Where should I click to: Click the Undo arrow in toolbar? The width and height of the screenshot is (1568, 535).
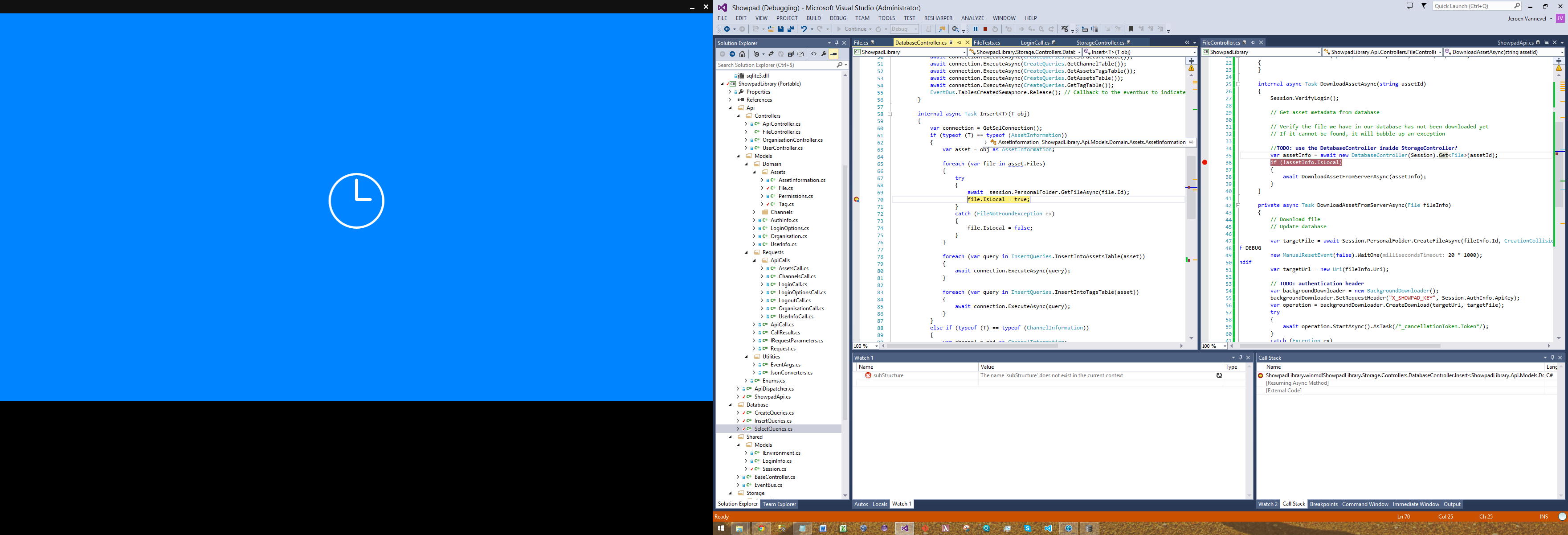804,29
